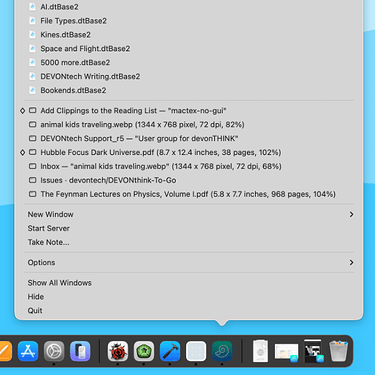Quit the app from the Dock menu
The height and width of the screenshot is (375, 375).
click(x=189, y=311)
